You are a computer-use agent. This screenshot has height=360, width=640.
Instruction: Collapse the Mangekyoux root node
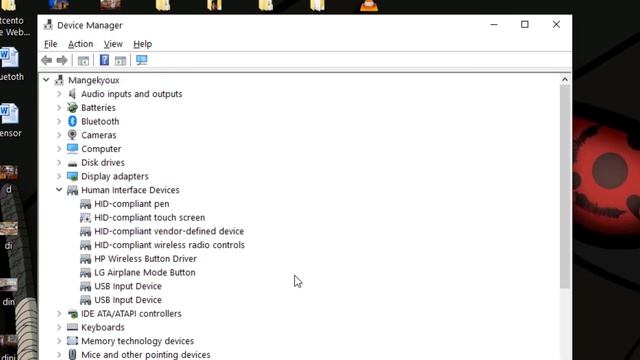click(x=46, y=80)
